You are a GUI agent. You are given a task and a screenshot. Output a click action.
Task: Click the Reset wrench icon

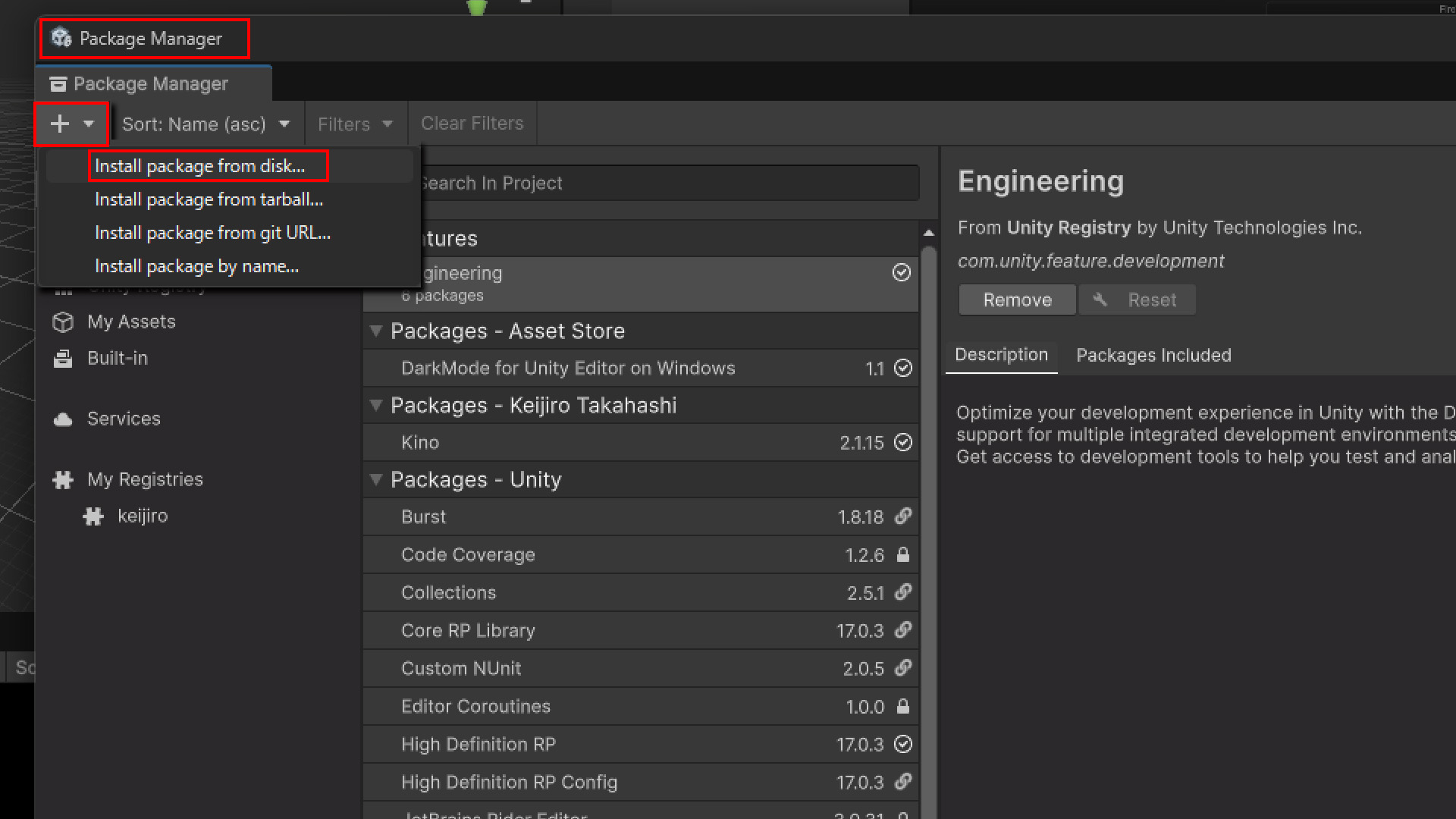[x=1100, y=300]
